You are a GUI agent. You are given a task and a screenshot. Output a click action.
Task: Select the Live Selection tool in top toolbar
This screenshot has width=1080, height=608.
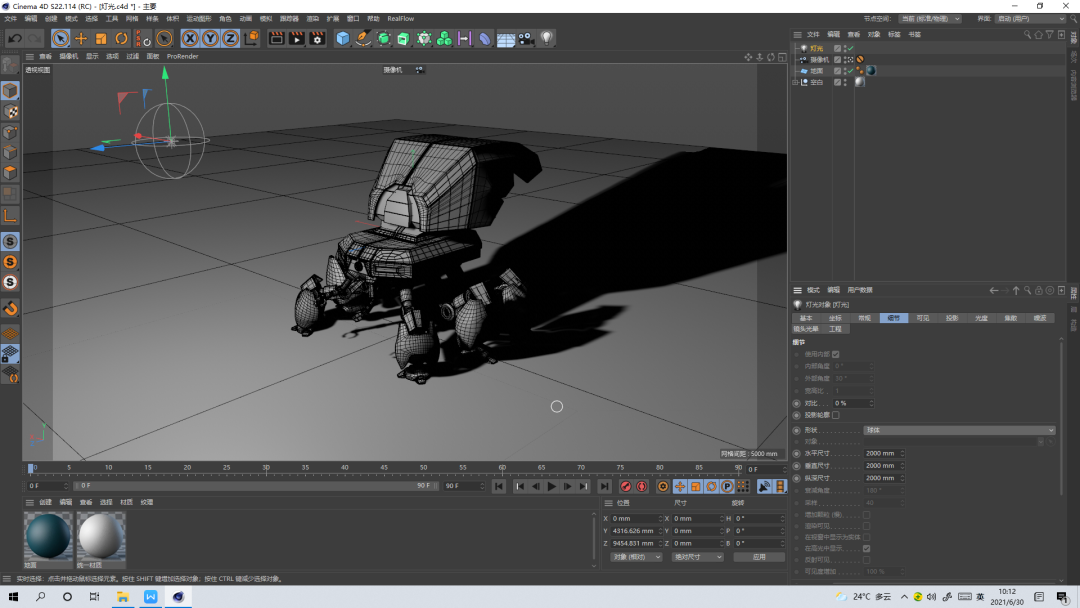(x=61, y=39)
